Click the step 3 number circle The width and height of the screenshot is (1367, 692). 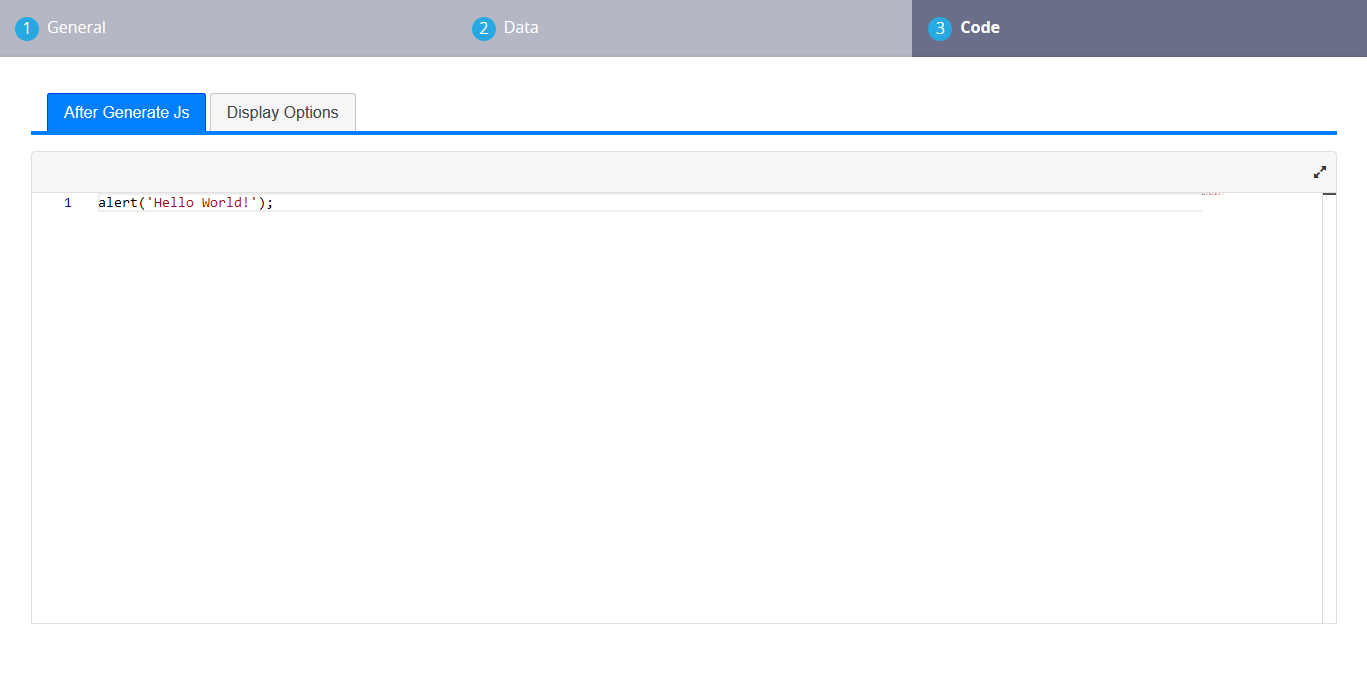pyautogui.click(x=939, y=29)
